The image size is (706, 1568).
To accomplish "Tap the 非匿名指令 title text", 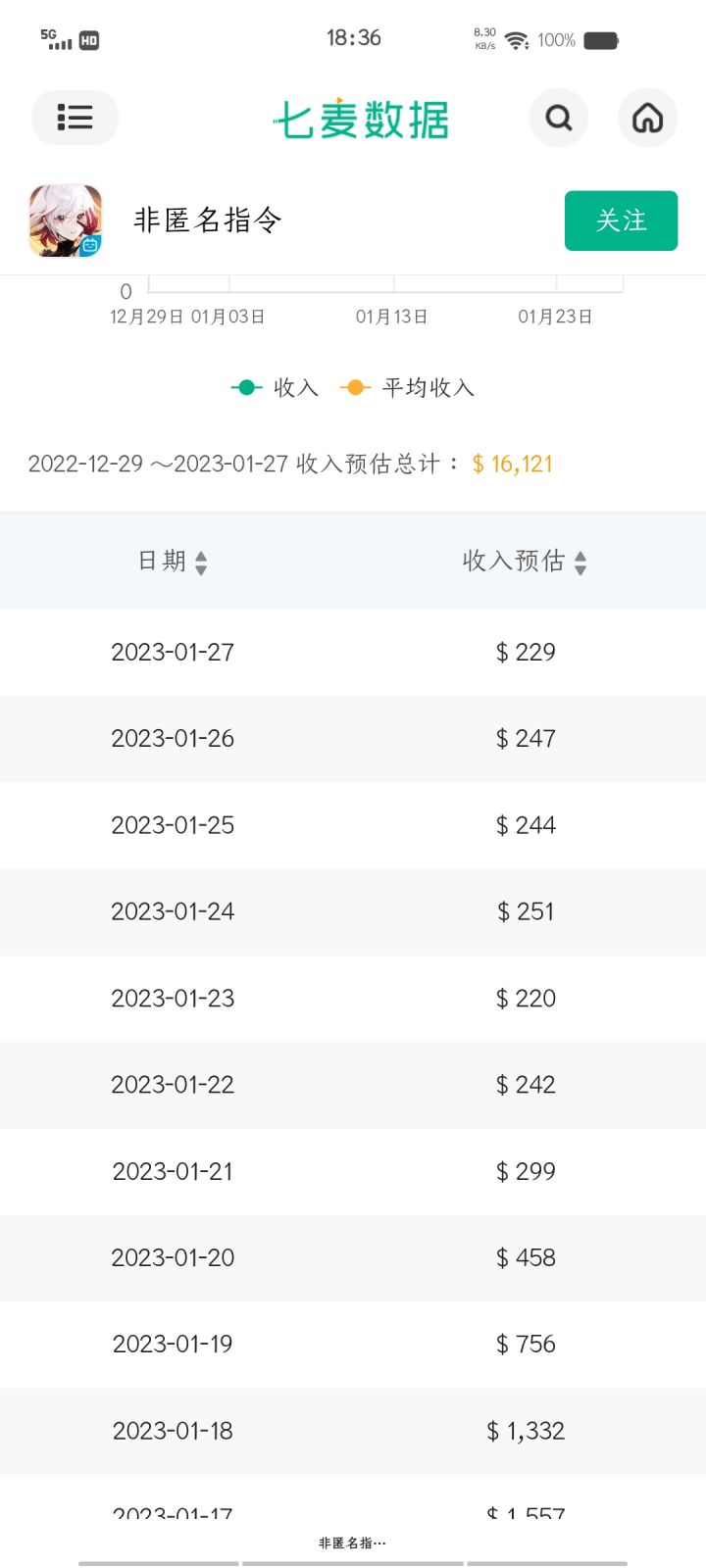I will tap(208, 220).
